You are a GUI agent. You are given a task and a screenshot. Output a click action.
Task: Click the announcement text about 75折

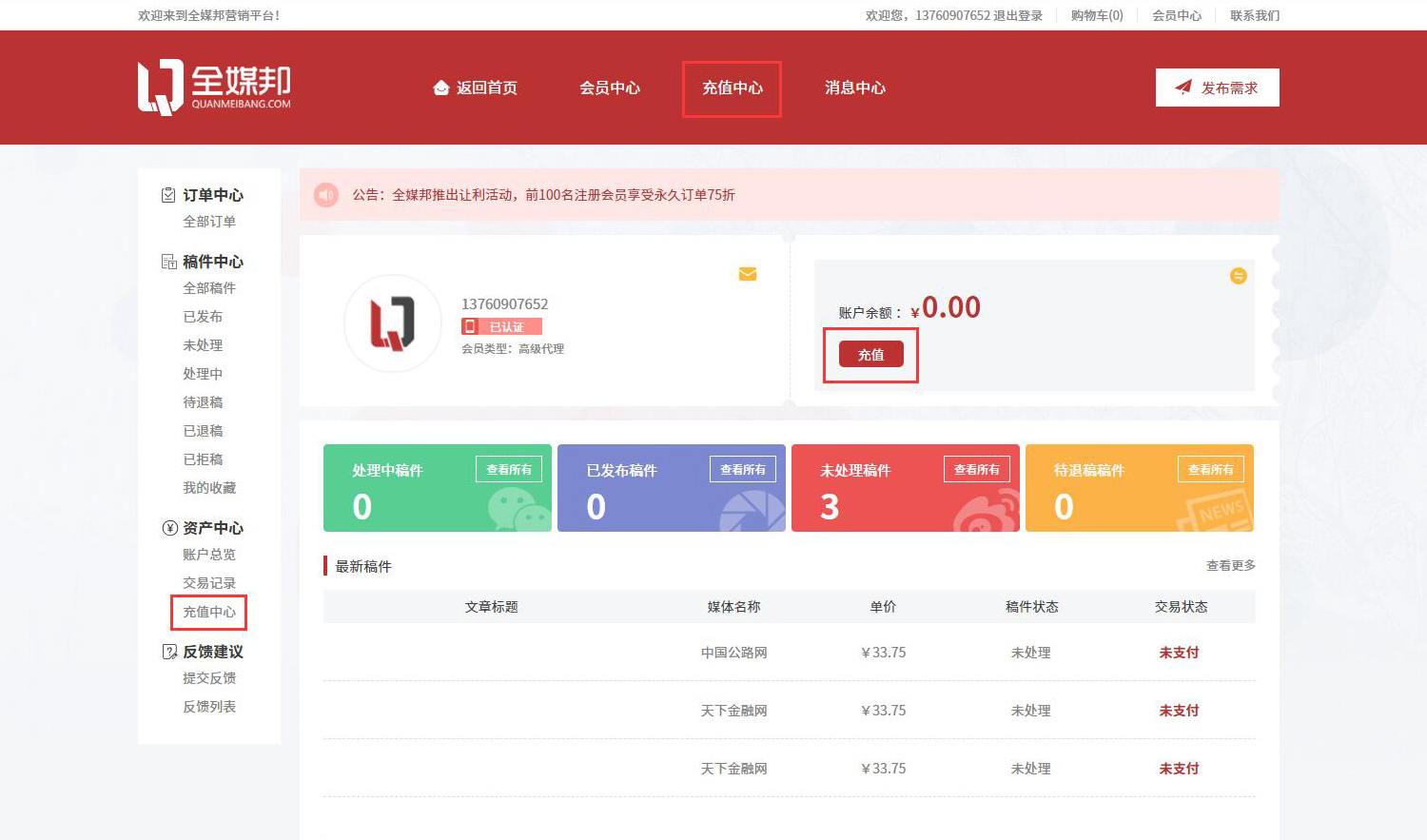544,195
